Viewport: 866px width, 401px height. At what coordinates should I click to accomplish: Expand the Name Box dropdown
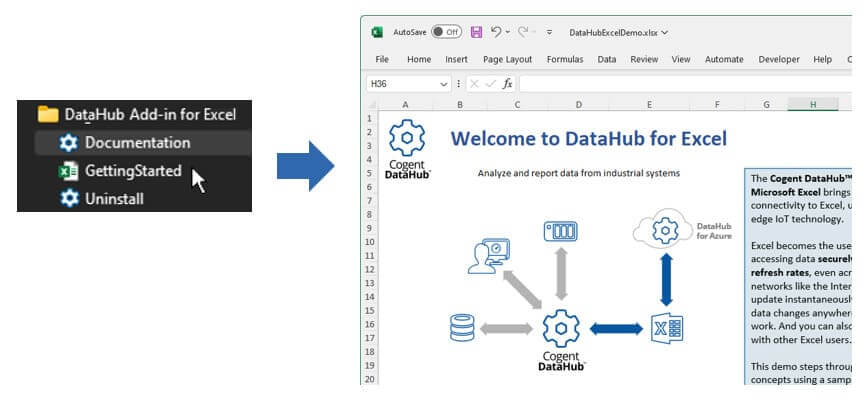click(x=443, y=84)
